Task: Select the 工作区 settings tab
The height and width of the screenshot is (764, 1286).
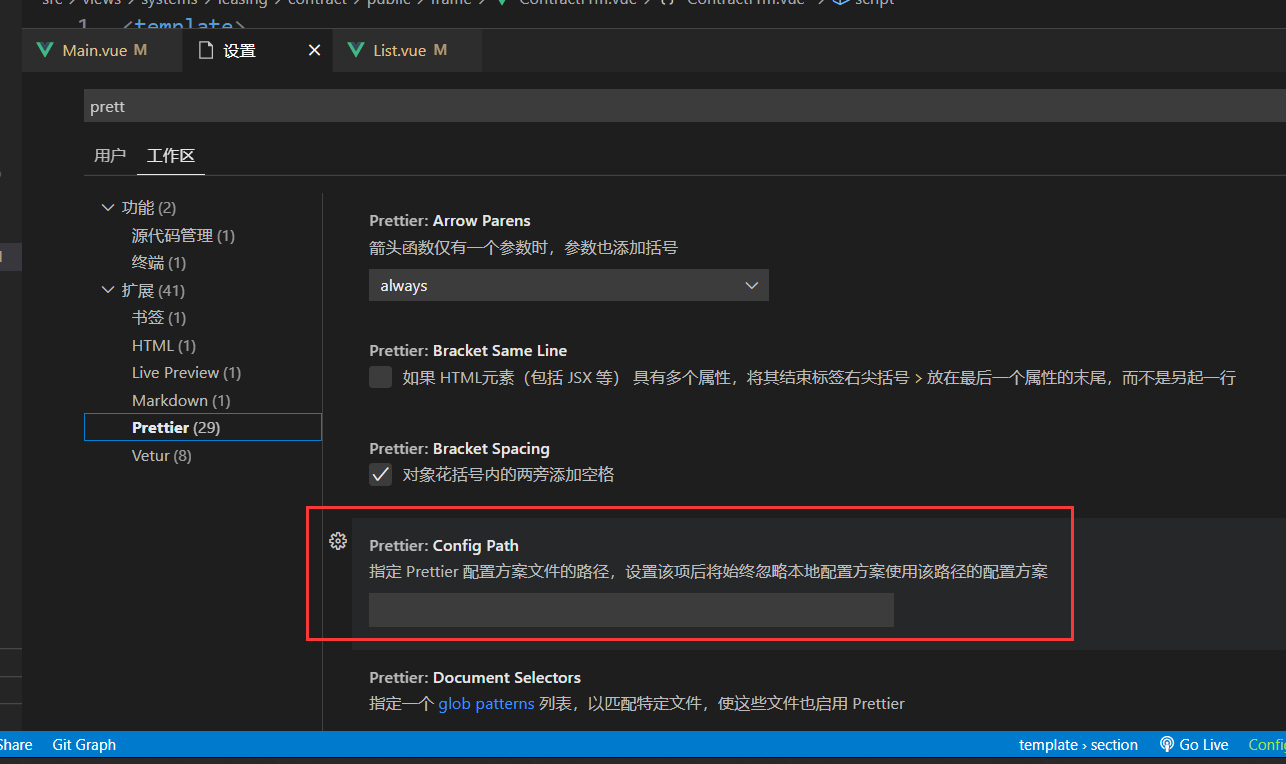Action: 171,156
